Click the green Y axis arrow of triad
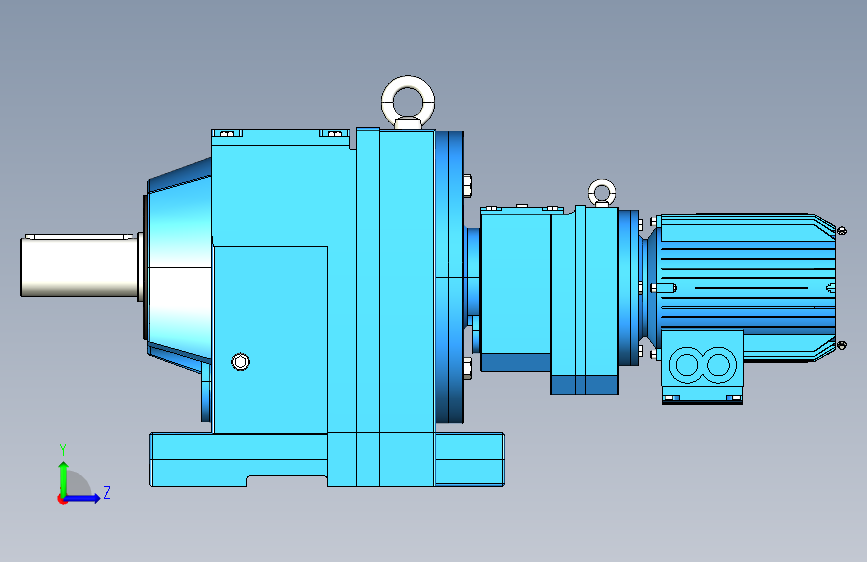This screenshot has width=867, height=562. (x=64, y=479)
